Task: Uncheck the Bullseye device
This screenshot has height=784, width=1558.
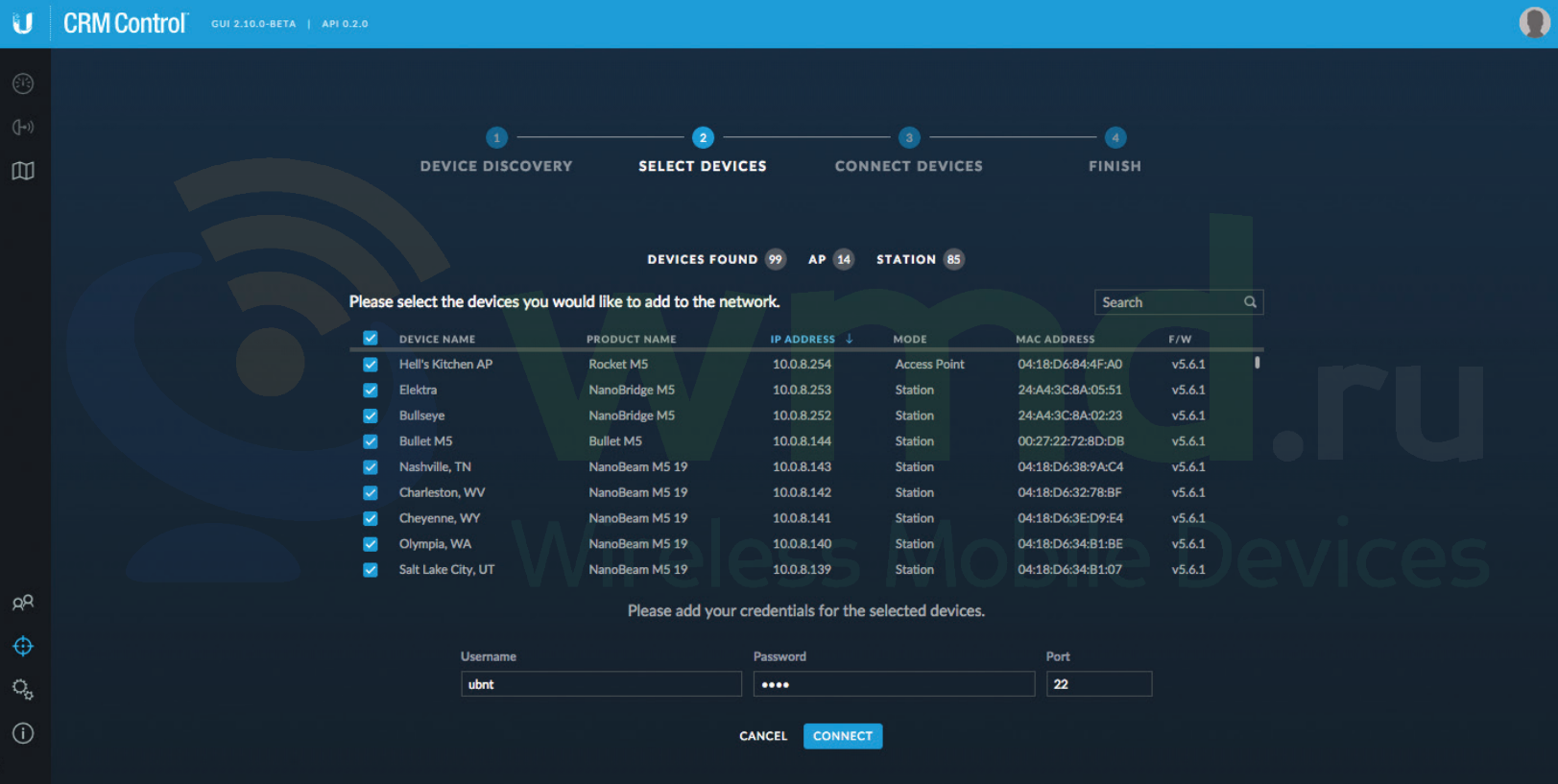Action: 371,416
